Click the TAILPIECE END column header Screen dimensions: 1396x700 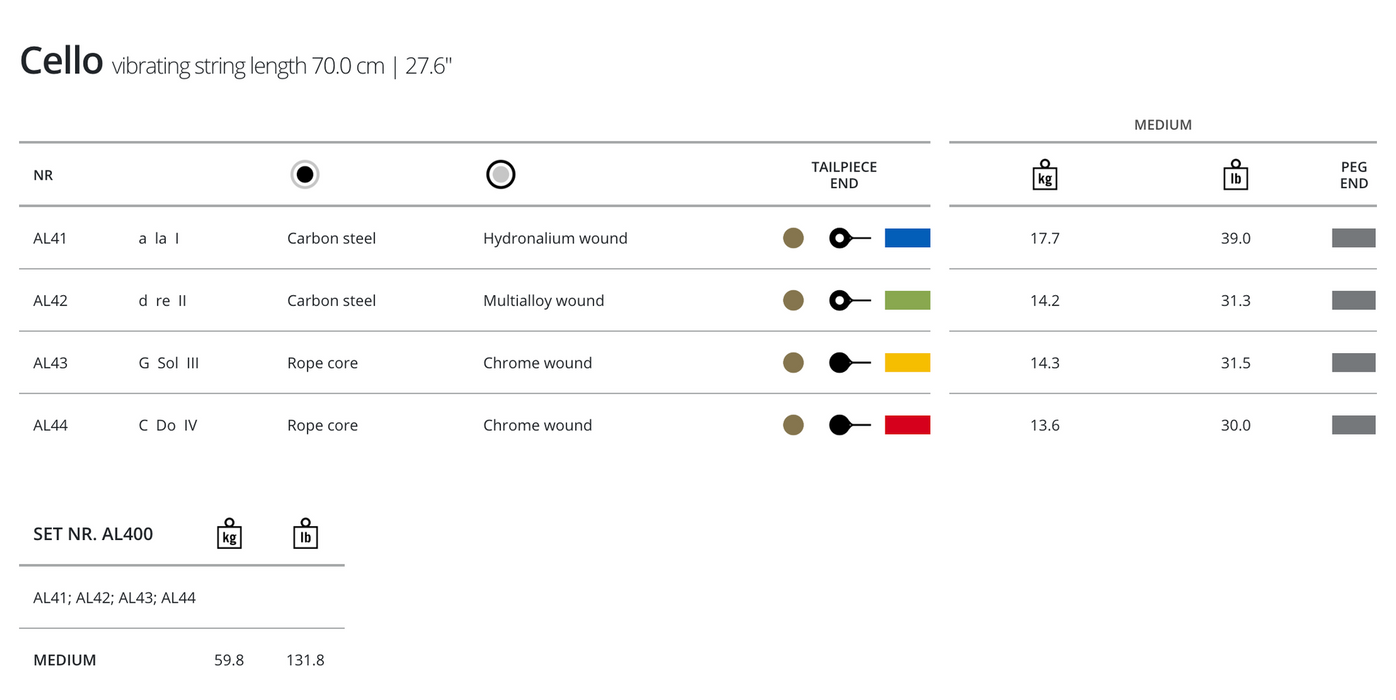pyautogui.click(x=843, y=175)
